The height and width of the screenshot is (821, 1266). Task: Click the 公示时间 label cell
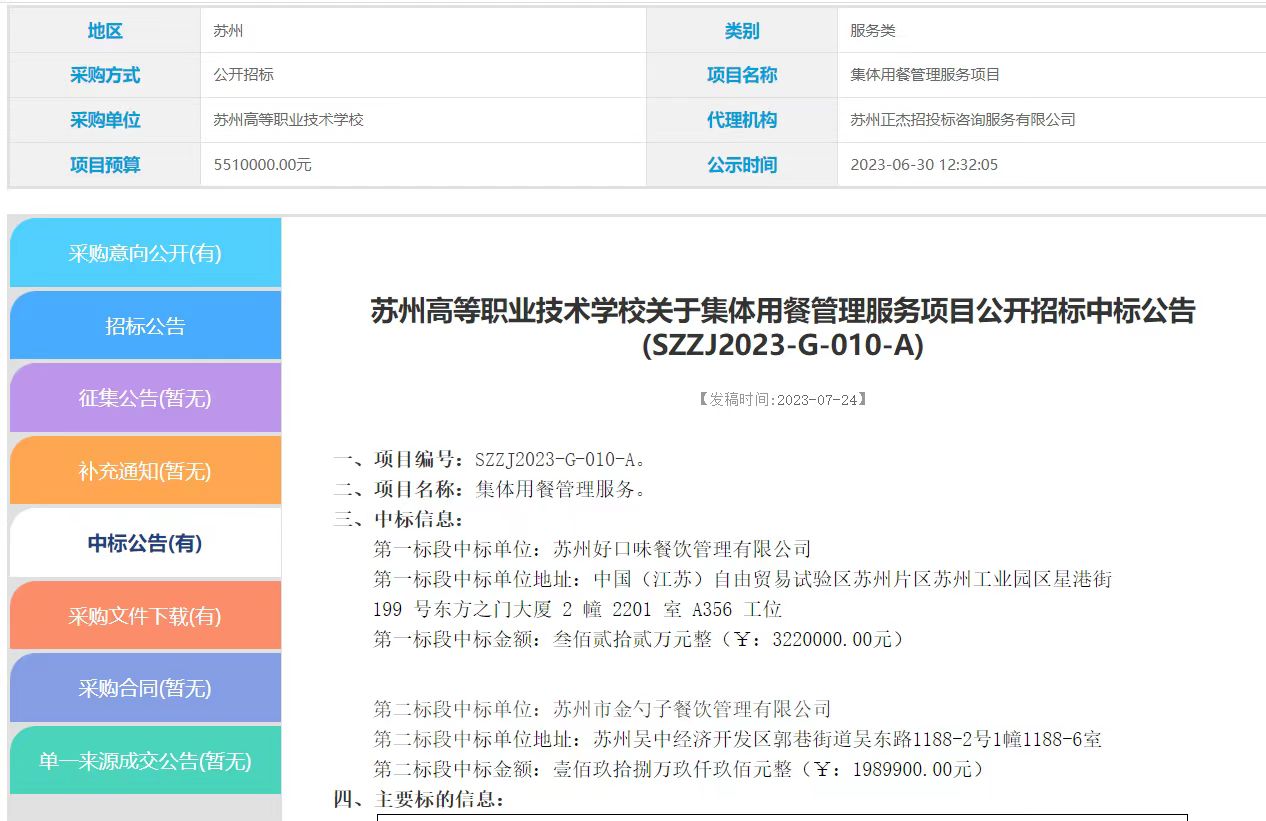pos(742,165)
